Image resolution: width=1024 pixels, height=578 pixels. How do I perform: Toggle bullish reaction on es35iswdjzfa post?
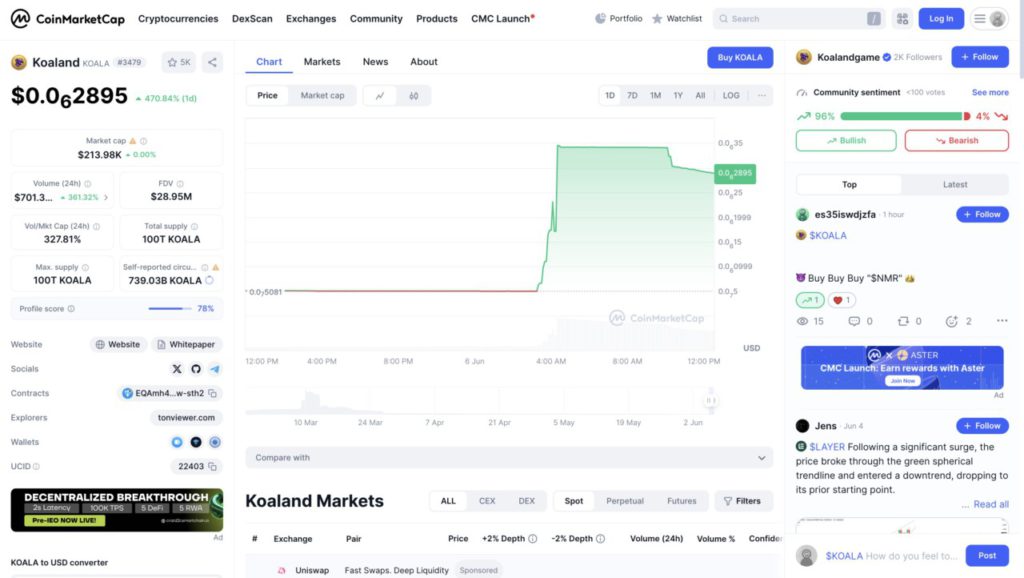(x=810, y=300)
